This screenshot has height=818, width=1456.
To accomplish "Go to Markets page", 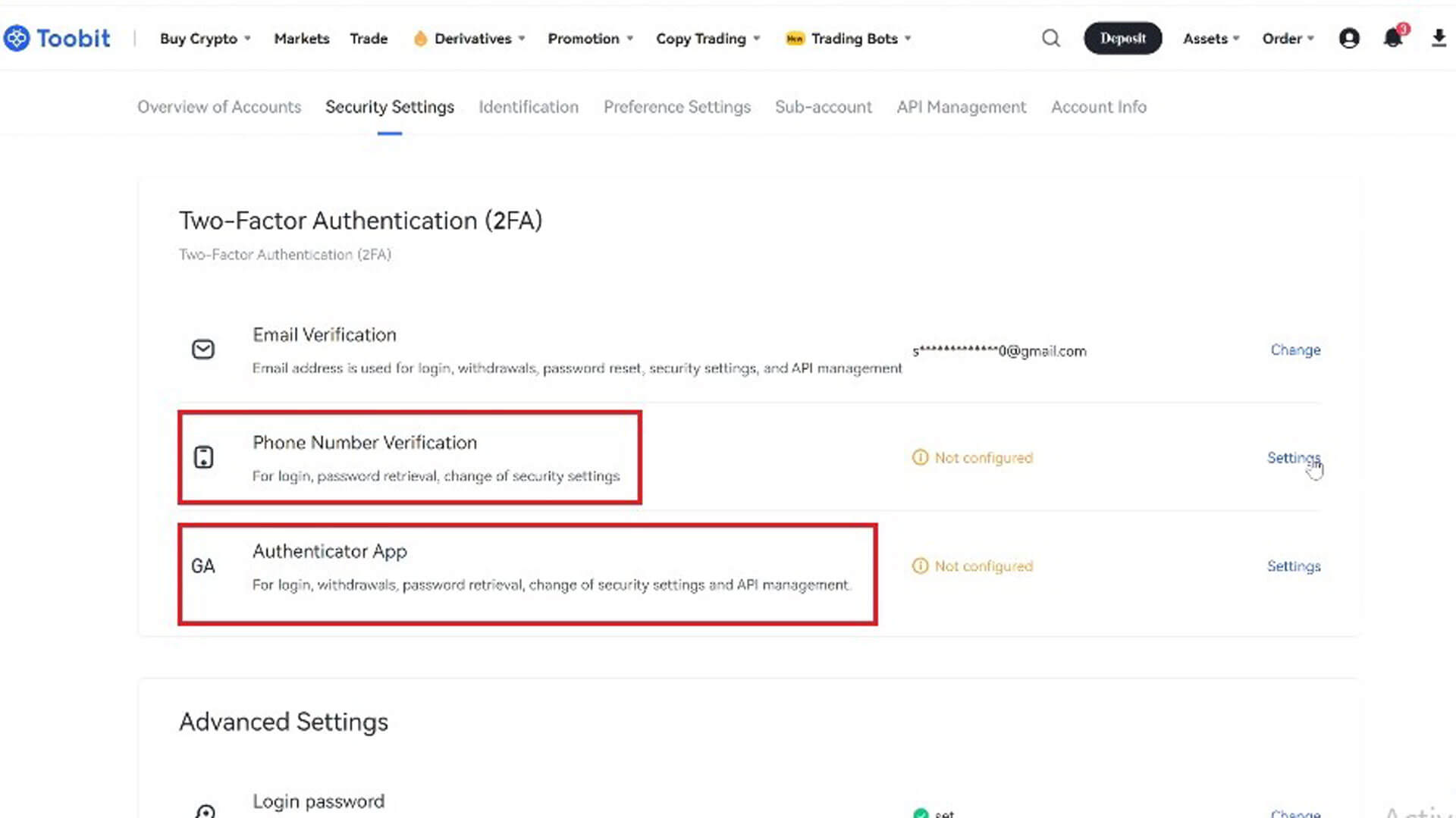I will (302, 38).
